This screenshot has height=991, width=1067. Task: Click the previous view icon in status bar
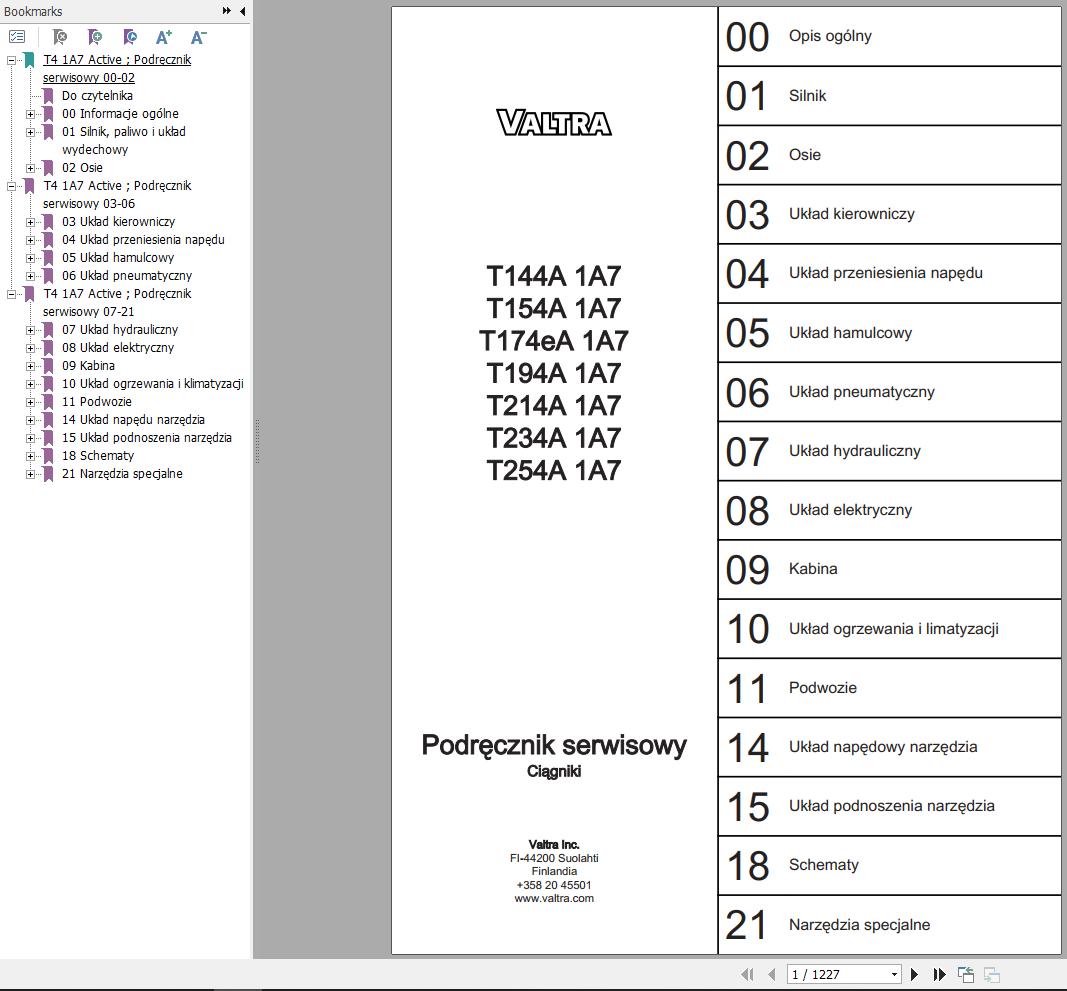point(966,975)
